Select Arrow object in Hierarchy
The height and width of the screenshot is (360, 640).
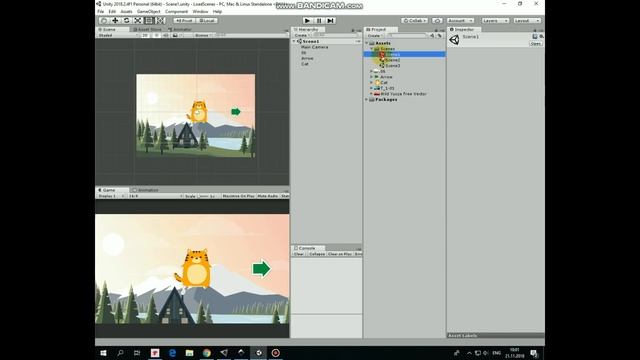(307, 58)
